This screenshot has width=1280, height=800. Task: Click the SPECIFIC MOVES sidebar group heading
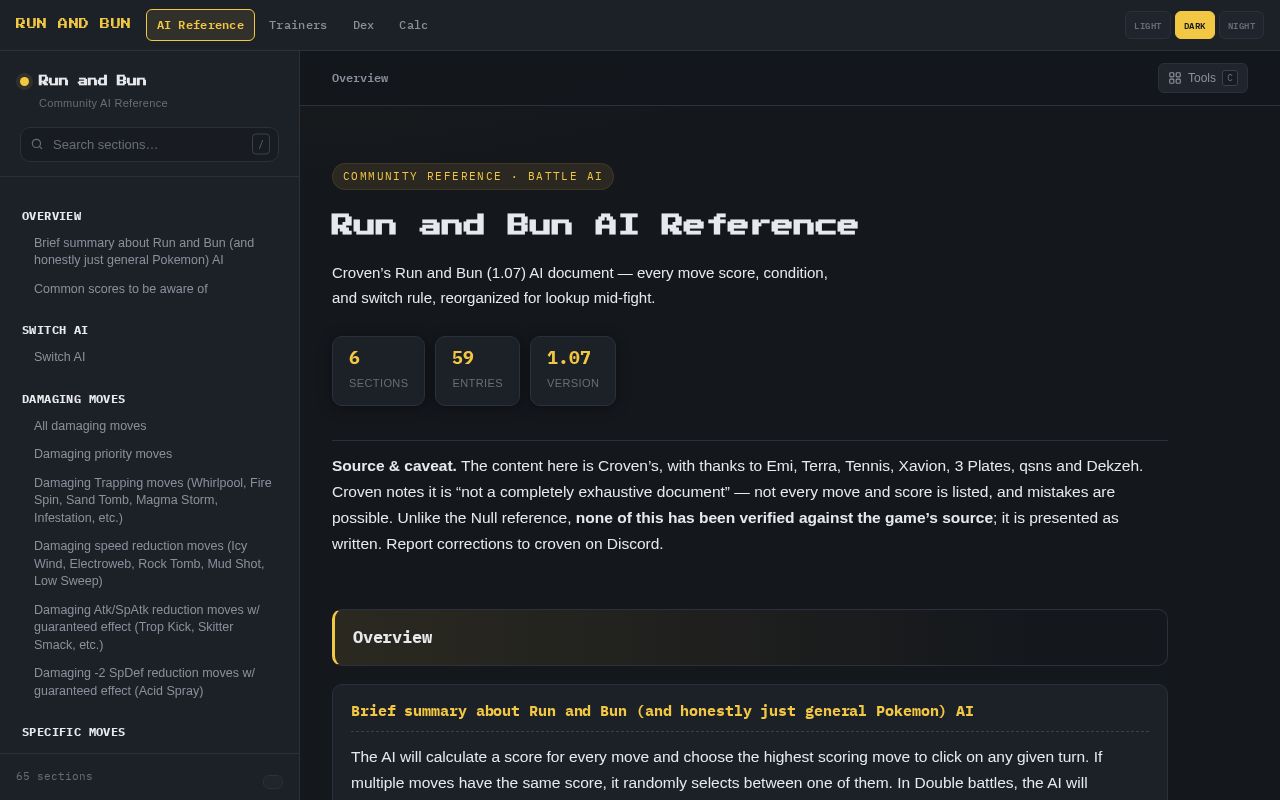click(74, 732)
